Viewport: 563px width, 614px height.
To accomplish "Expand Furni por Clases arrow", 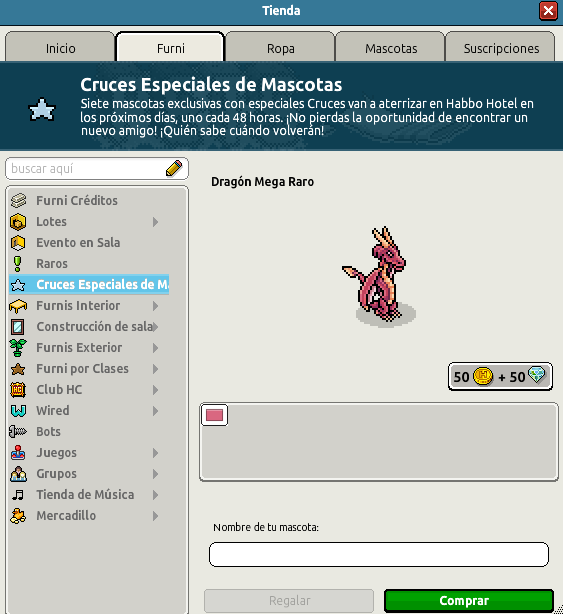I will (x=155, y=369).
